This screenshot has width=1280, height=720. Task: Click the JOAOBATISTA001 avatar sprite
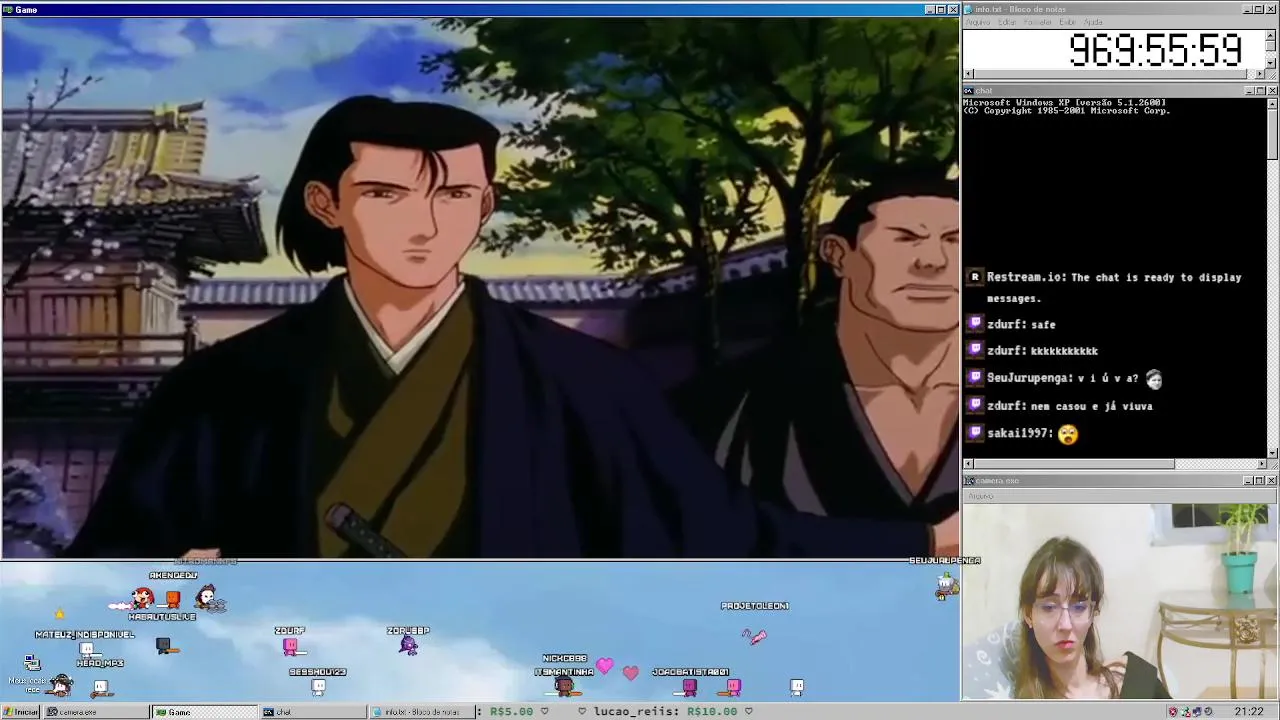tap(689, 687)
